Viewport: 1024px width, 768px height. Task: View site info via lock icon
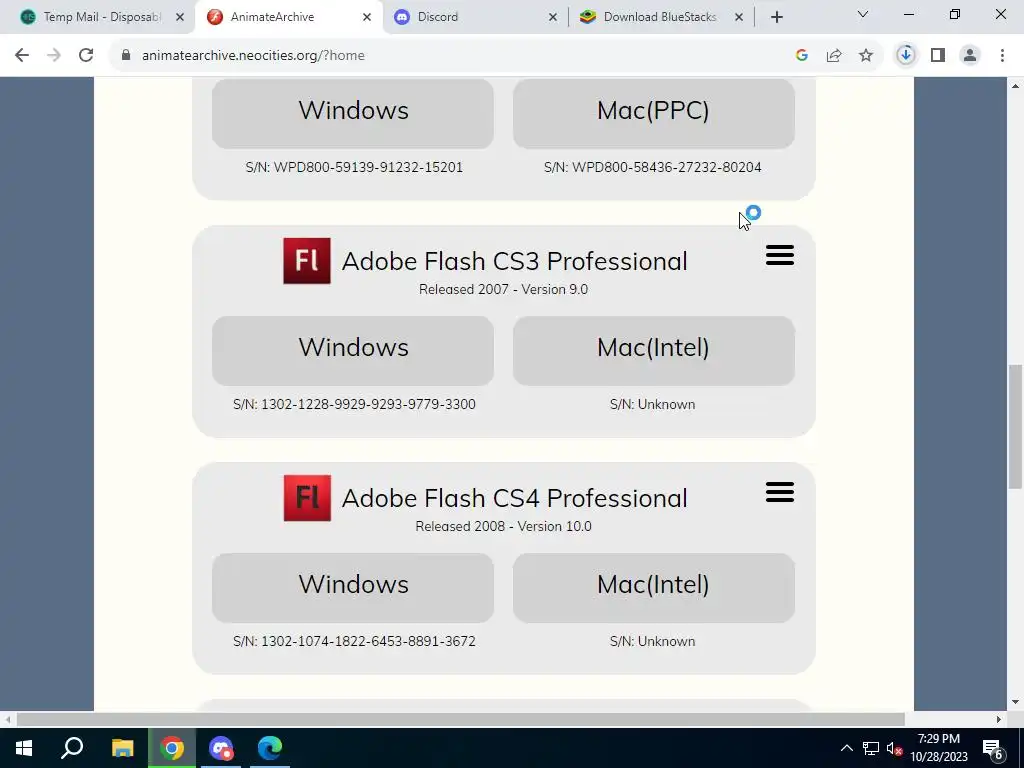click(126, 56)
